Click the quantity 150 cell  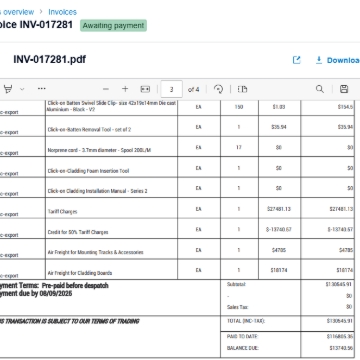pyautogui.click(x=239, y=107)
